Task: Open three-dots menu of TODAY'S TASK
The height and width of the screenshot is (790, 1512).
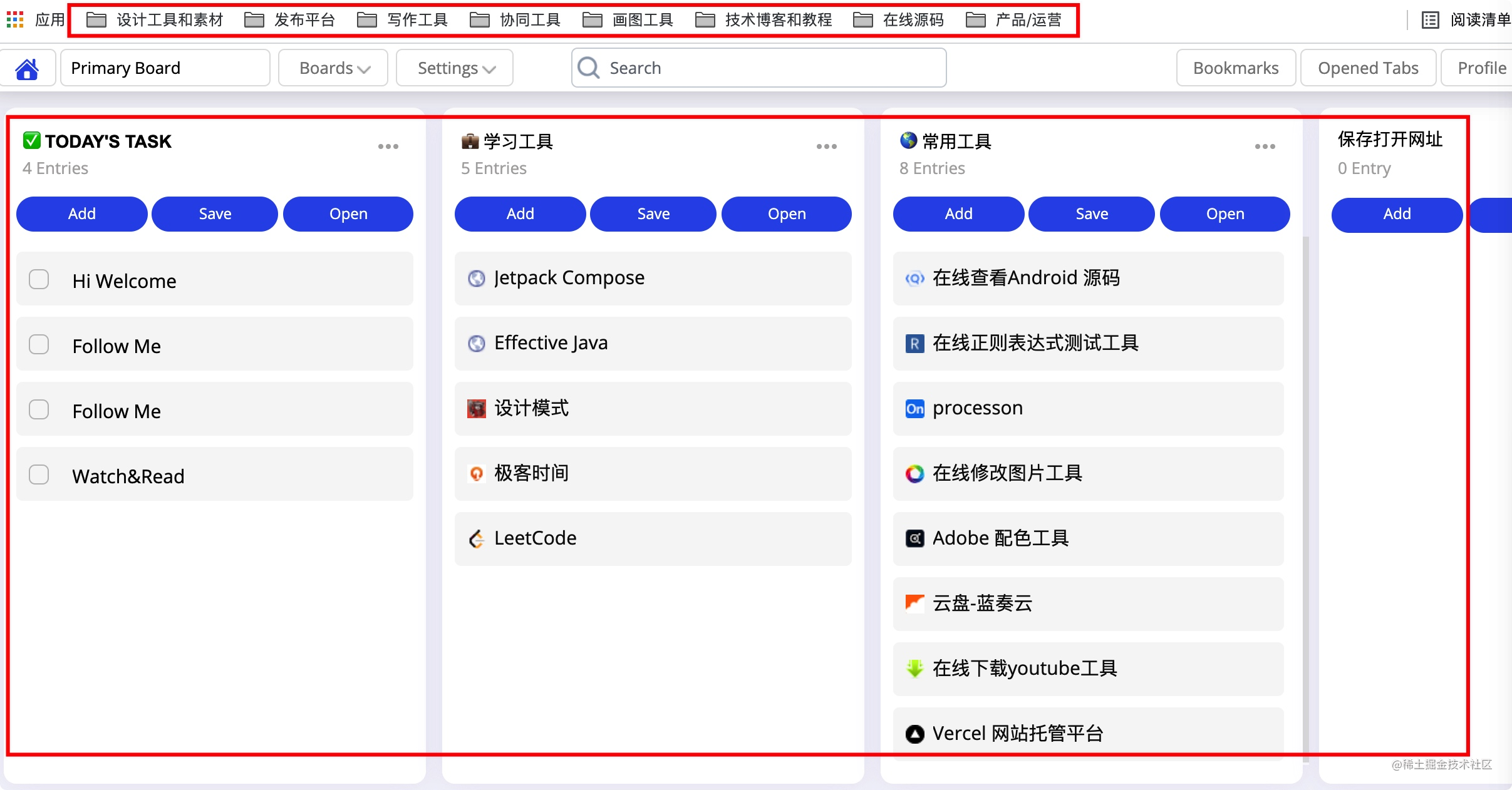Action: coord(388,146)
